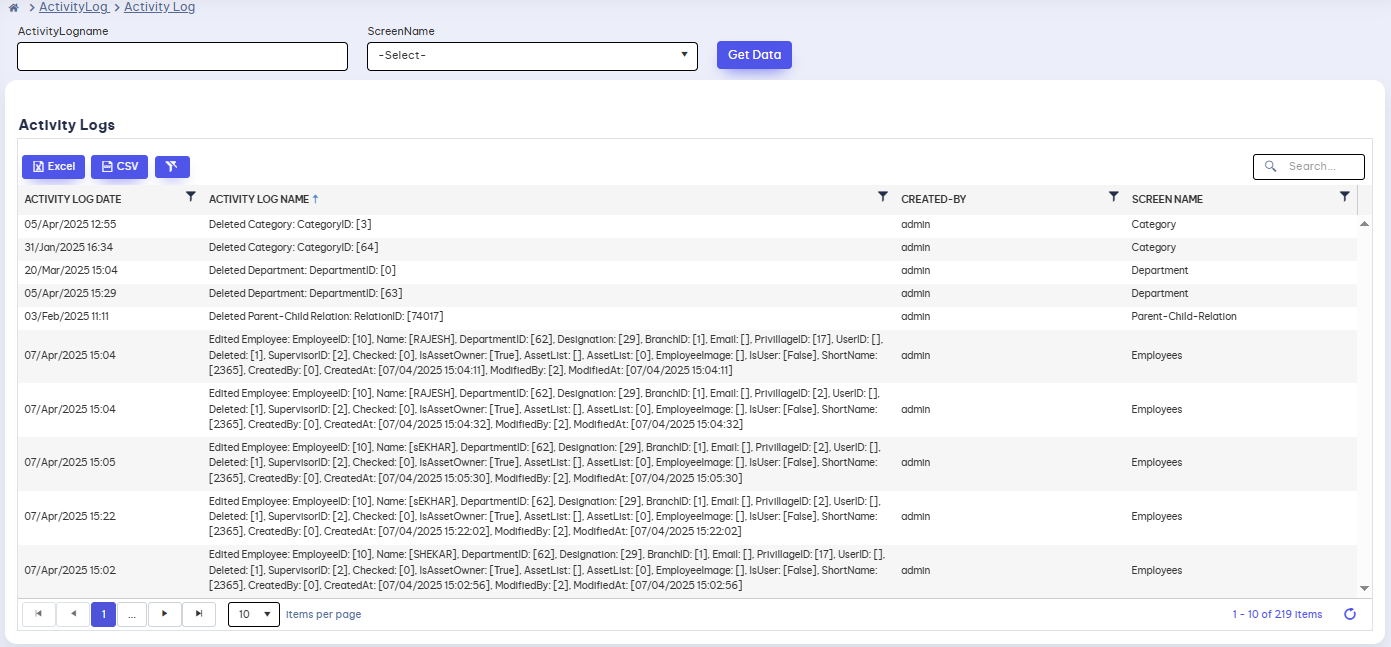The height and width of the screenshot is (647, 1391).
Task: Click the refresh icon in pager
Action: point(1349,614)
